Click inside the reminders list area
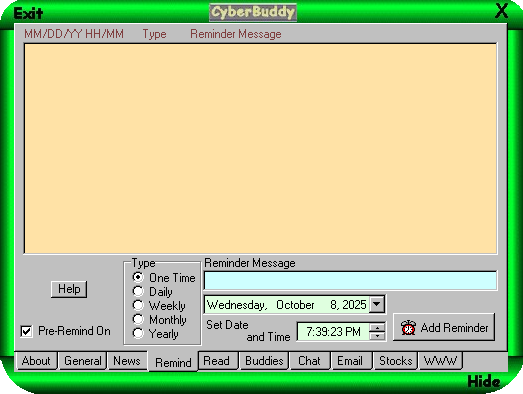Image resolution: width=523 pixels, height=394 pixels. click(x=260, y=149)
